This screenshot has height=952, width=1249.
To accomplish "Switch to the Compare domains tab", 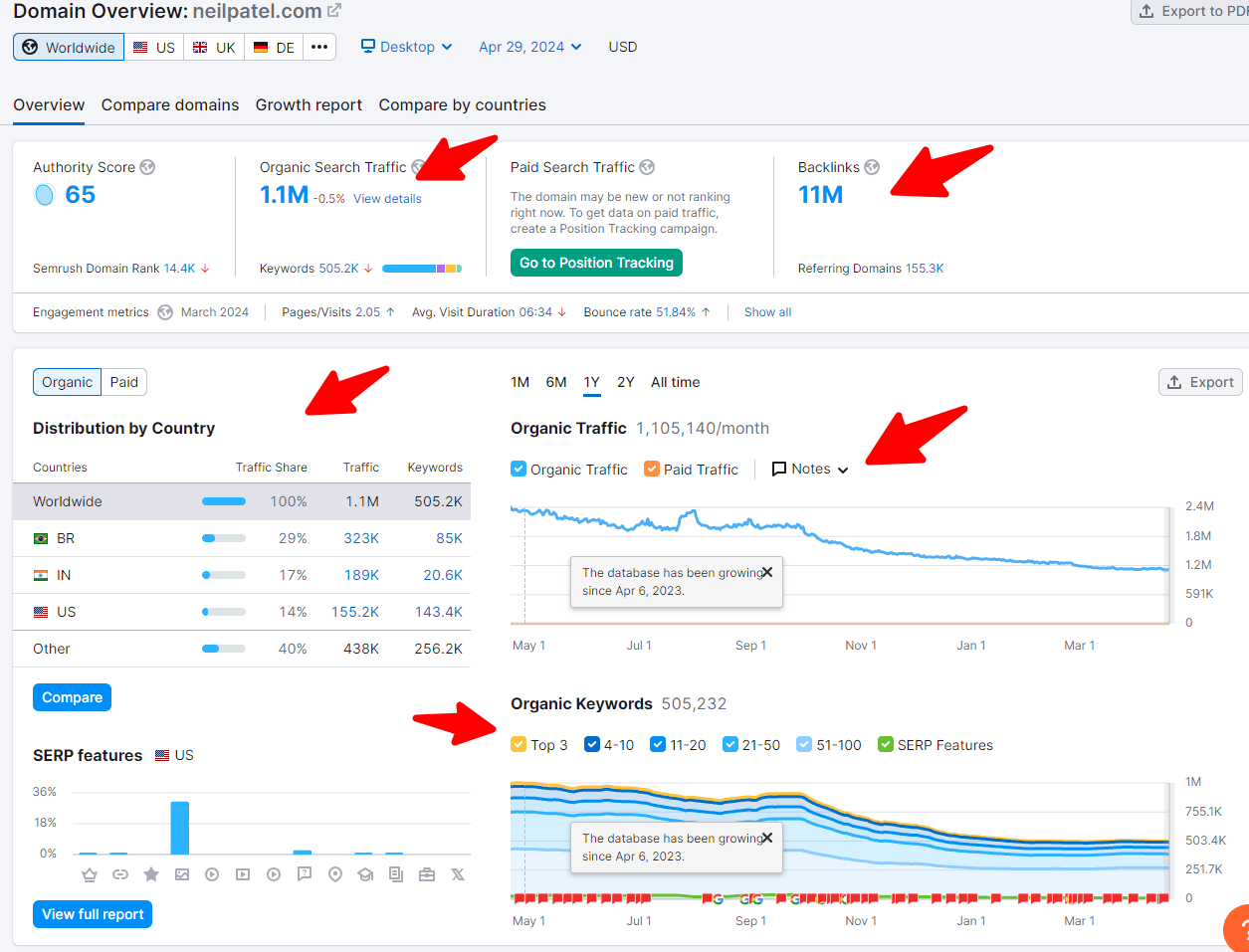I will [169, 104].
